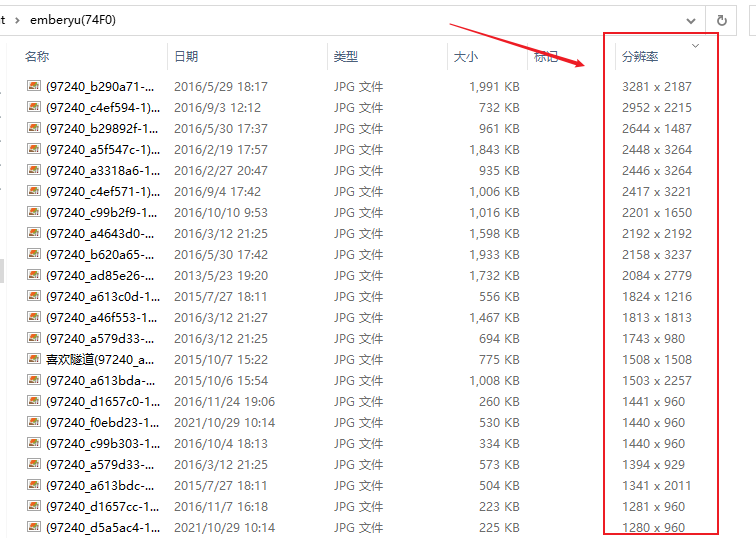Click the resolution 1813 x 1813
Image resolution: width=756 pixels, height=538 pixels.
coord(657,318)
